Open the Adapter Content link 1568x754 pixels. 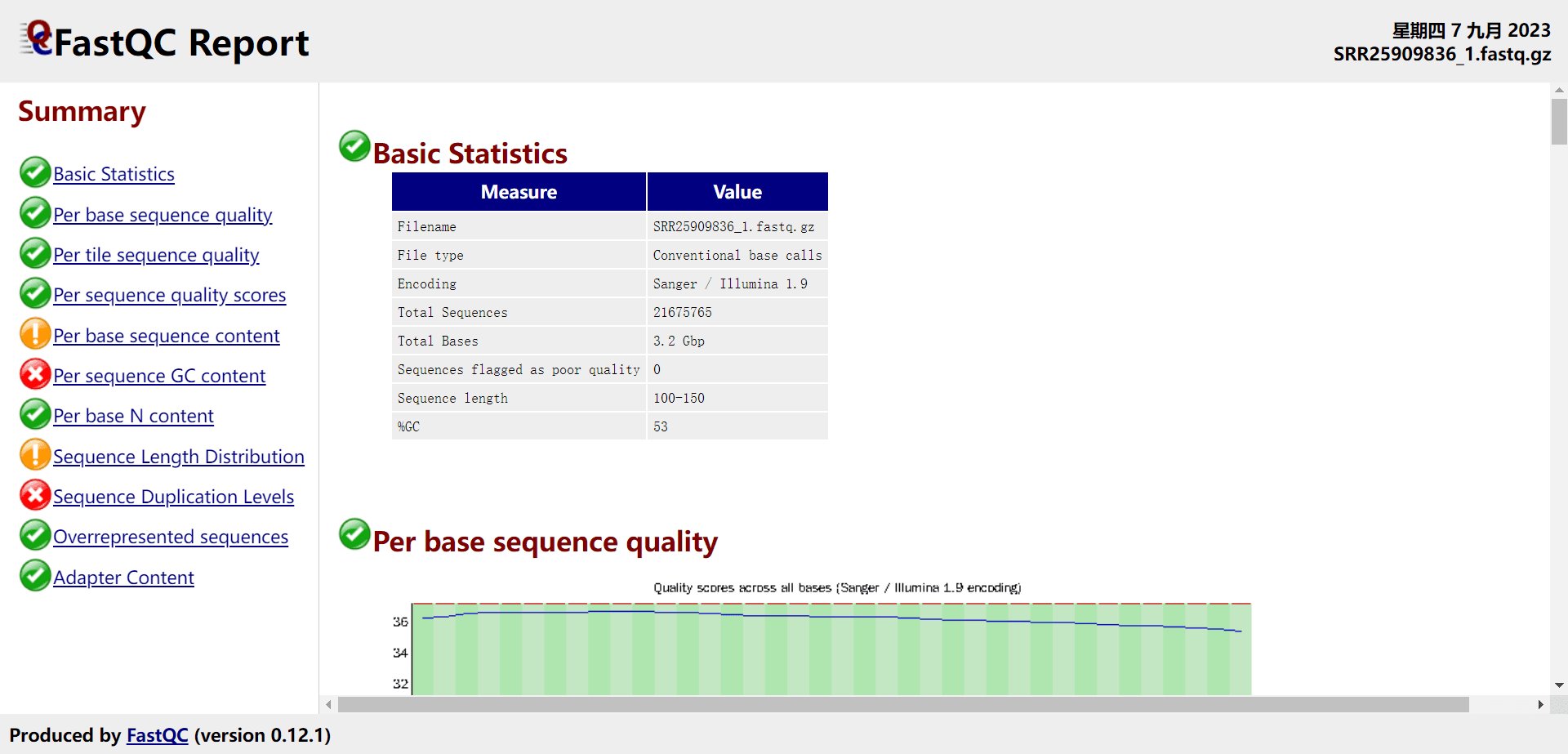[124, 578]
